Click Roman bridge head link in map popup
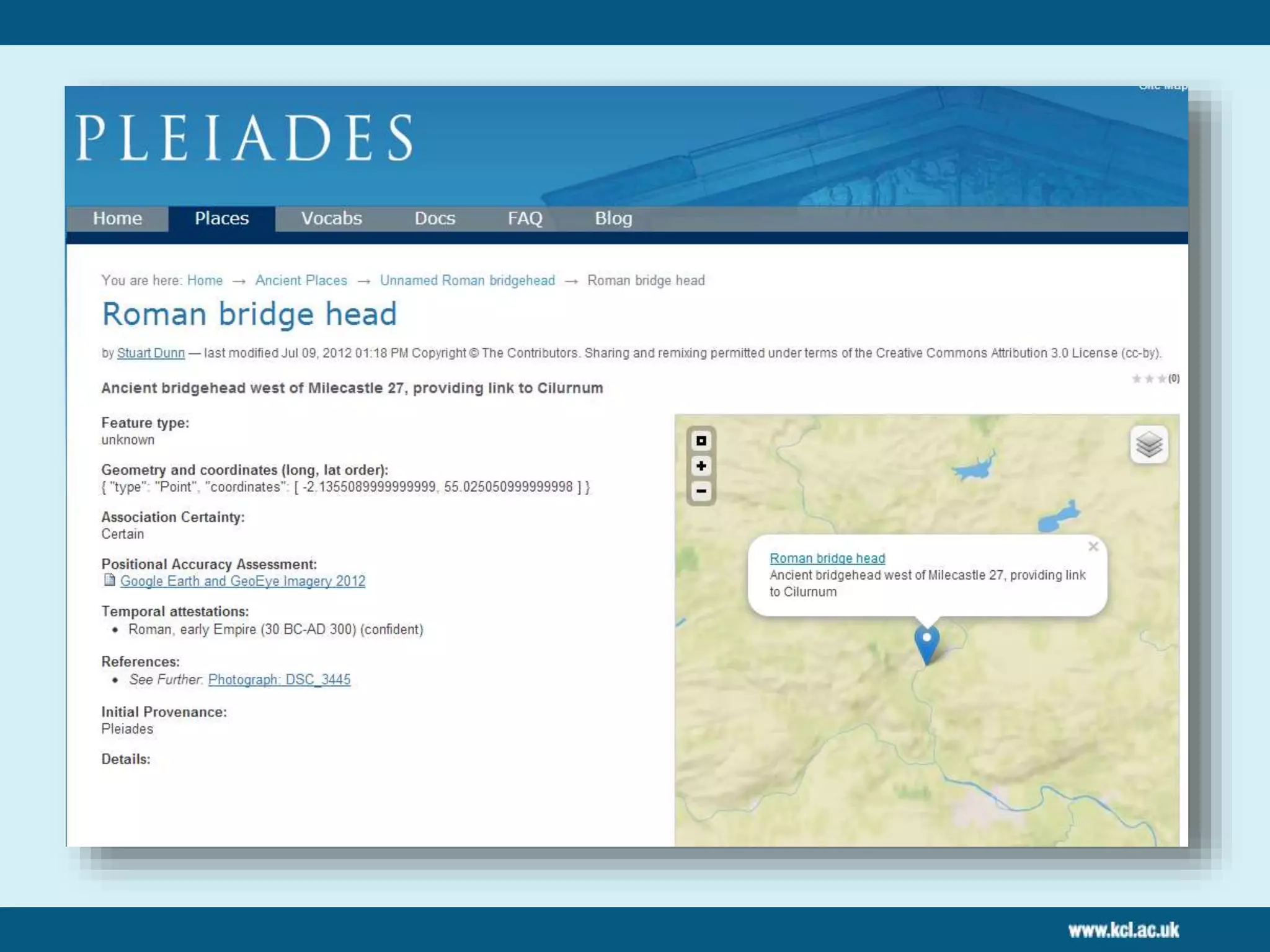The height and width of the screenshot is (952, 1270). click(827, 558)
